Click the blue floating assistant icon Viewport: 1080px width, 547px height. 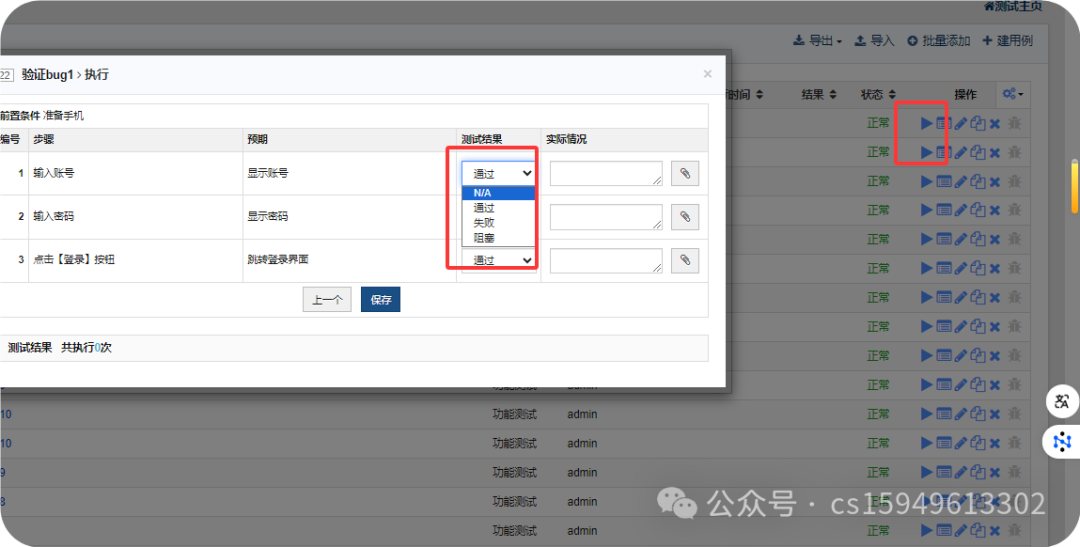tap(1062, 442)
